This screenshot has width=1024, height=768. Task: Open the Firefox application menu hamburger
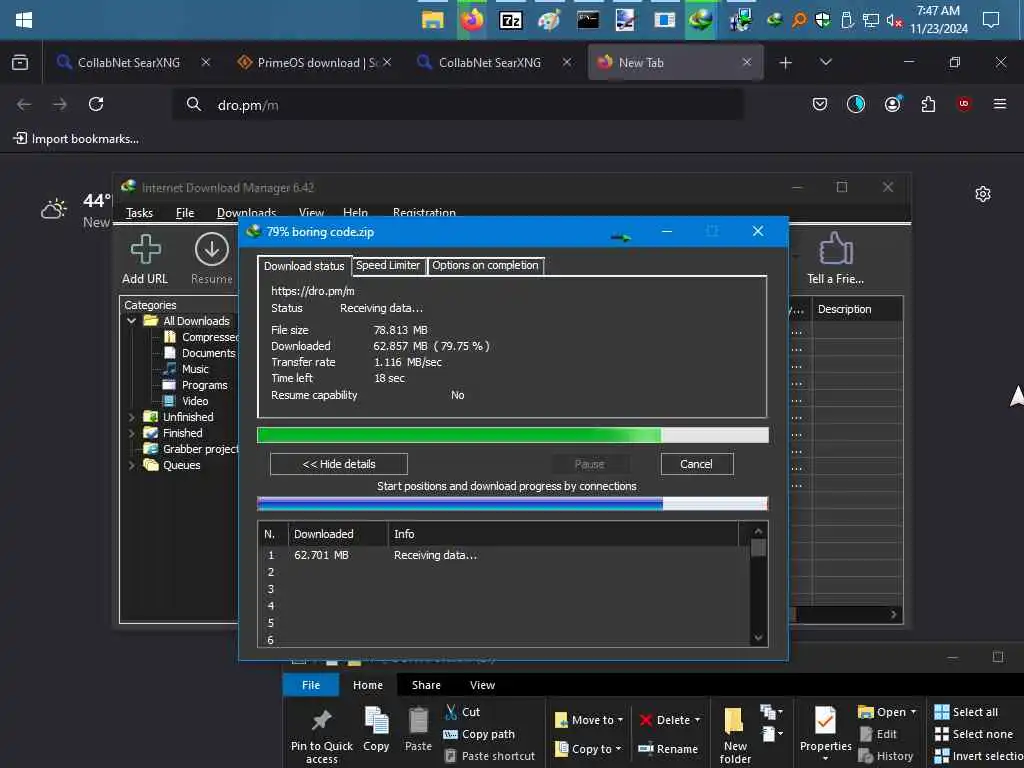999,104
